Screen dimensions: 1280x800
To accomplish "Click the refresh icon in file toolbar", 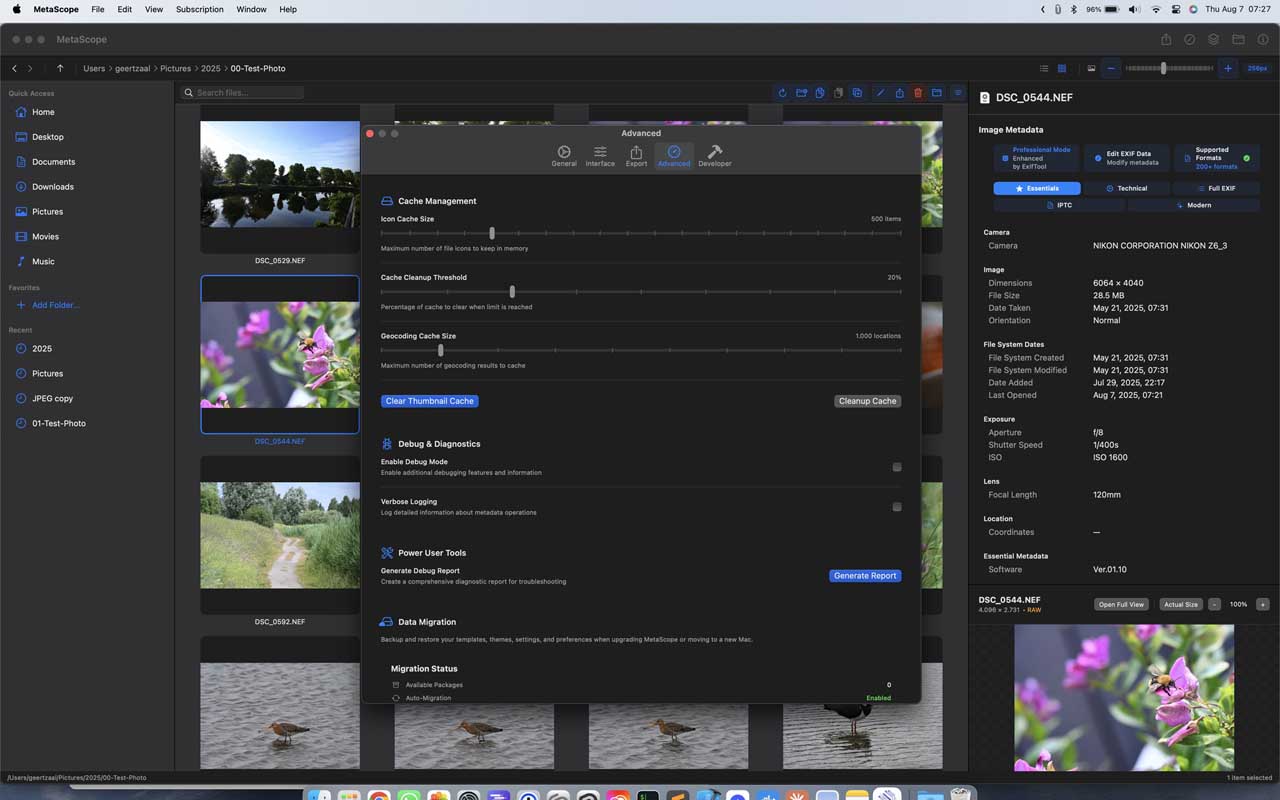I will [x=782, y=93].
